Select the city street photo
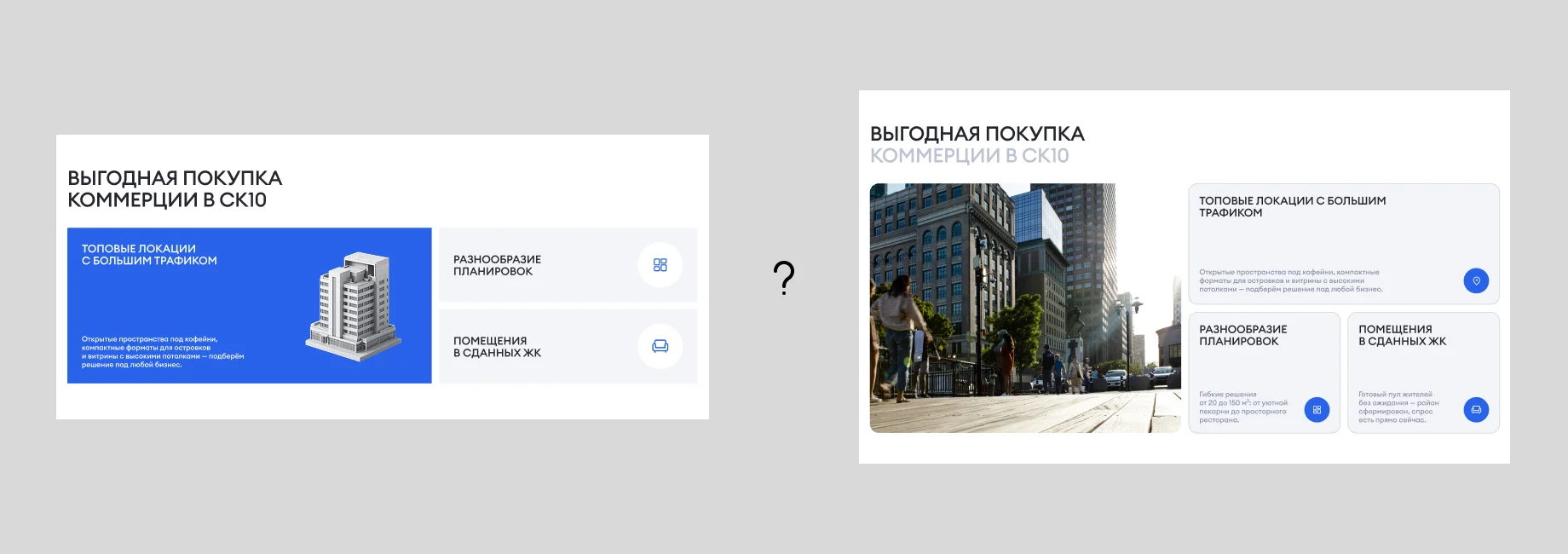The image size is (1568, 554). (x=1024, y=308)
